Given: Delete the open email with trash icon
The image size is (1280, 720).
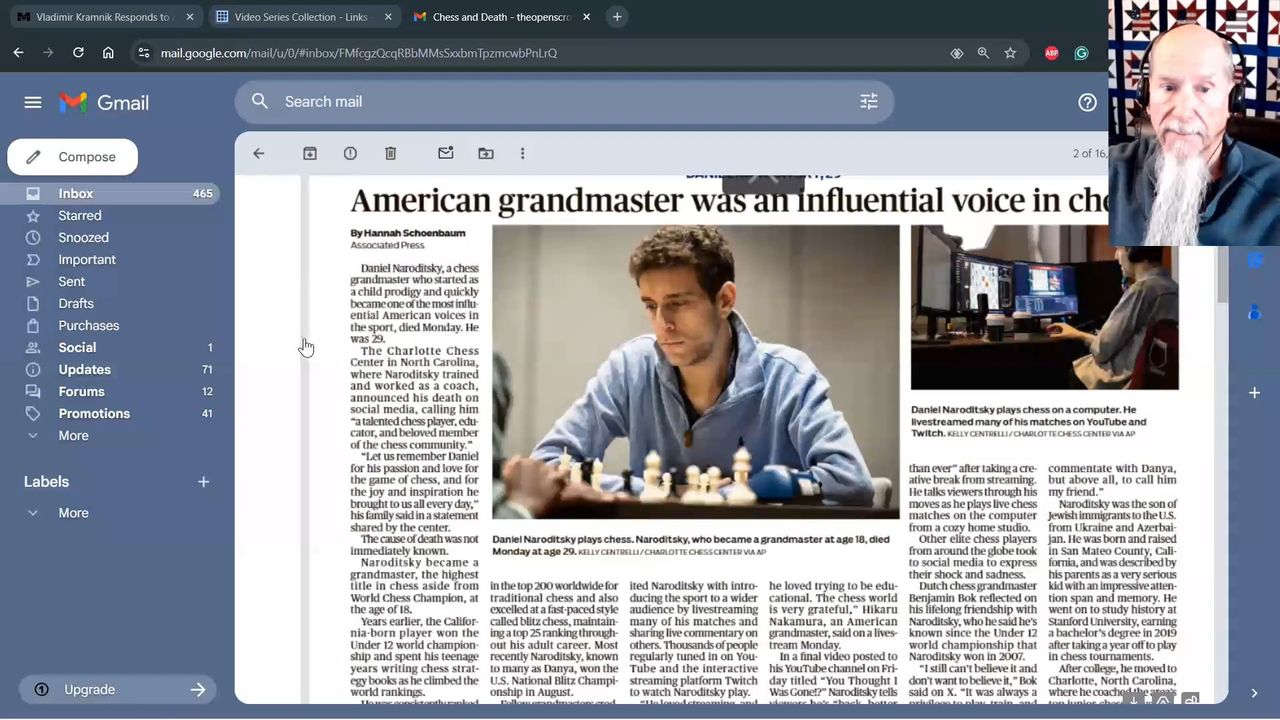Looking at the screenshot, I should pos(390,153).
